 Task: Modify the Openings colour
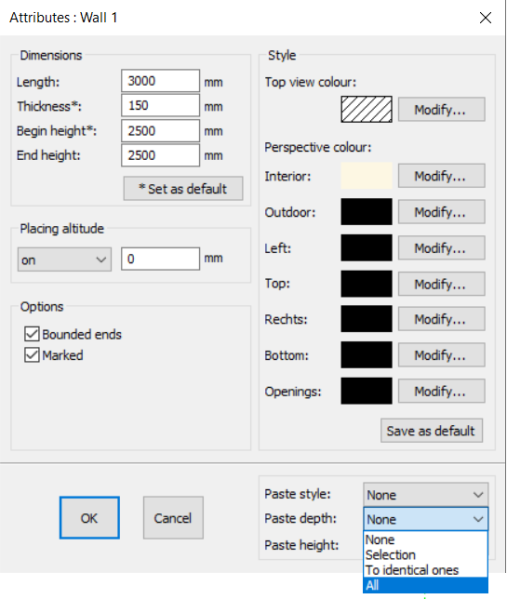pos(441,391)
